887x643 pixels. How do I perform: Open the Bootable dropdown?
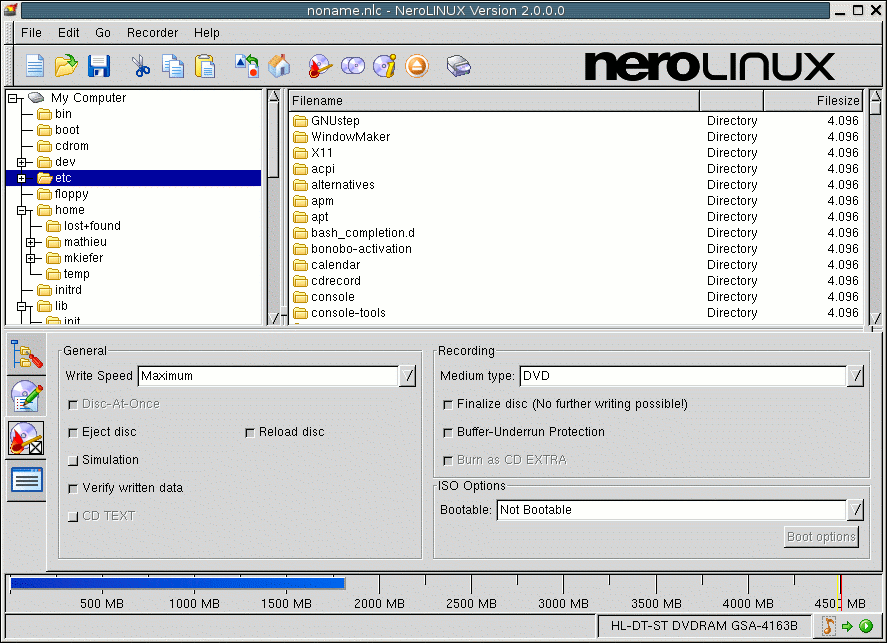(x=855, y=510)
